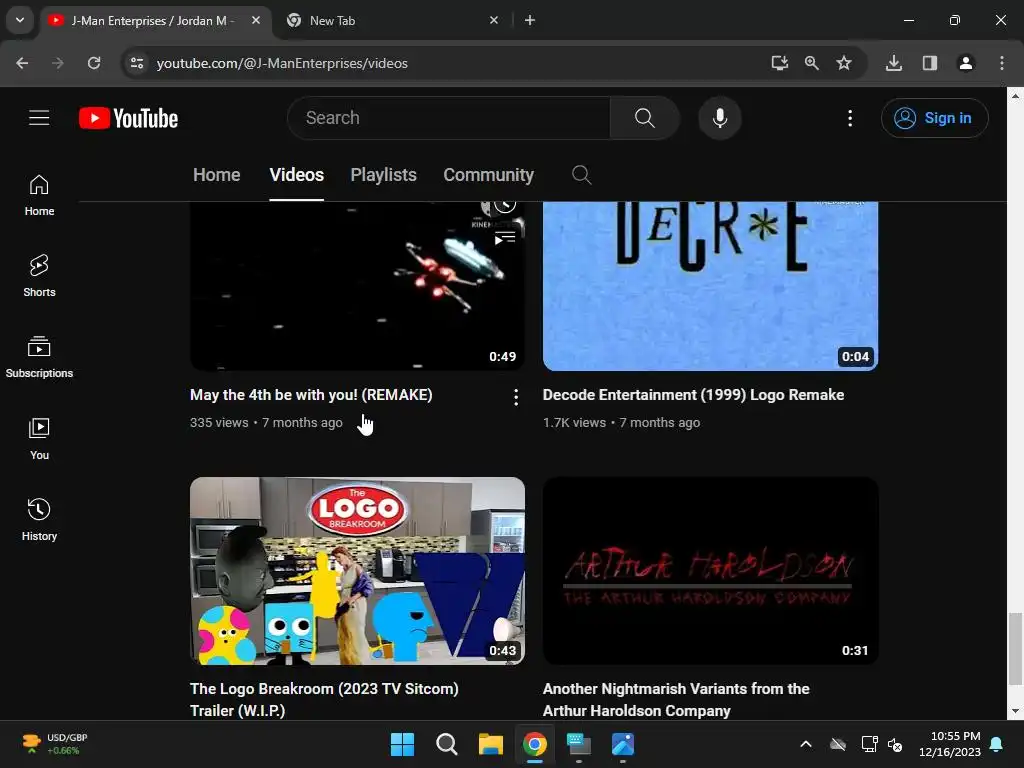Close the New Tab tab
Image resolution: width=1024 pixels, height=768 pixels.
(x=494, y=20)
